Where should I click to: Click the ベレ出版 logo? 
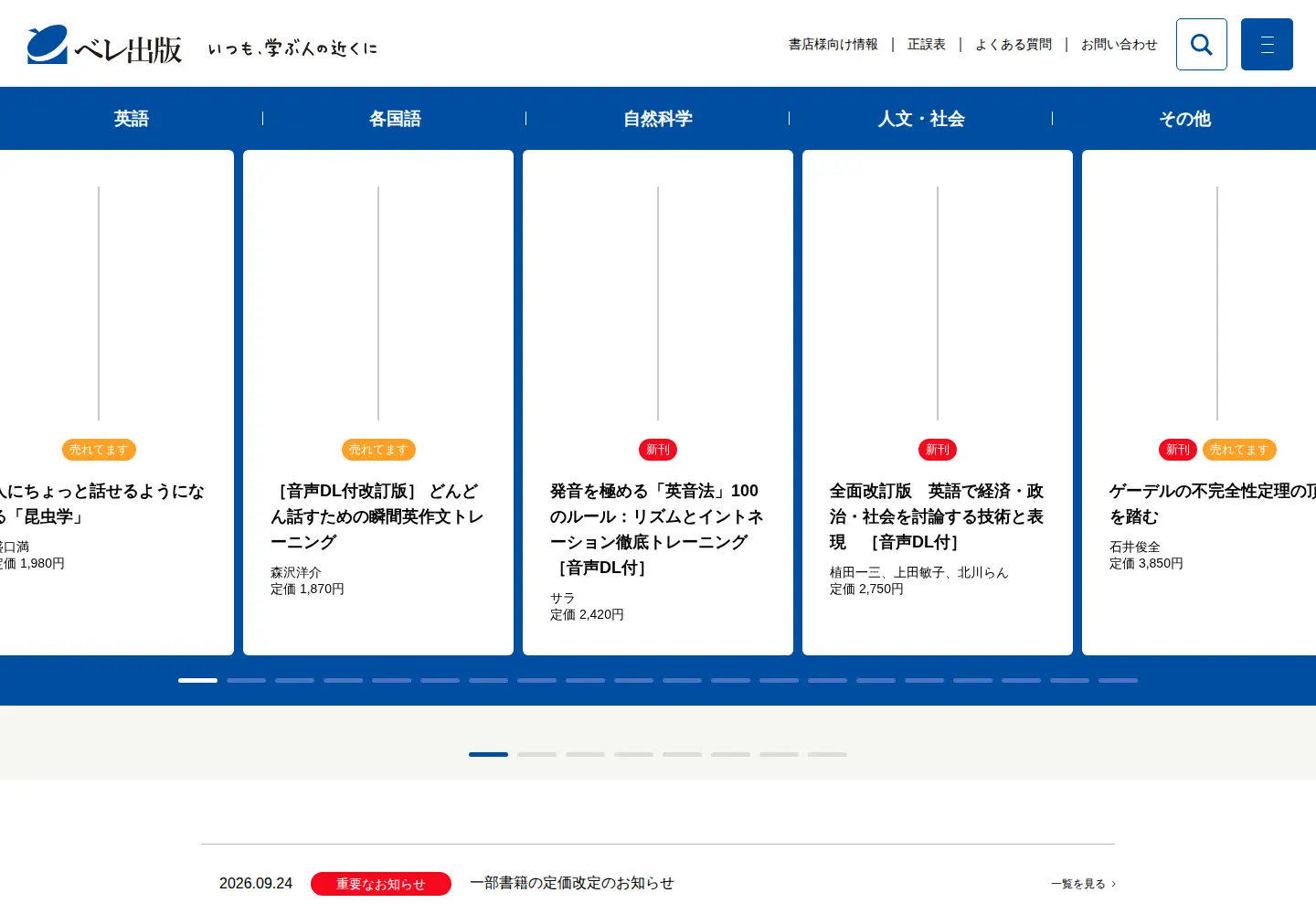click(x=104, y=45)
